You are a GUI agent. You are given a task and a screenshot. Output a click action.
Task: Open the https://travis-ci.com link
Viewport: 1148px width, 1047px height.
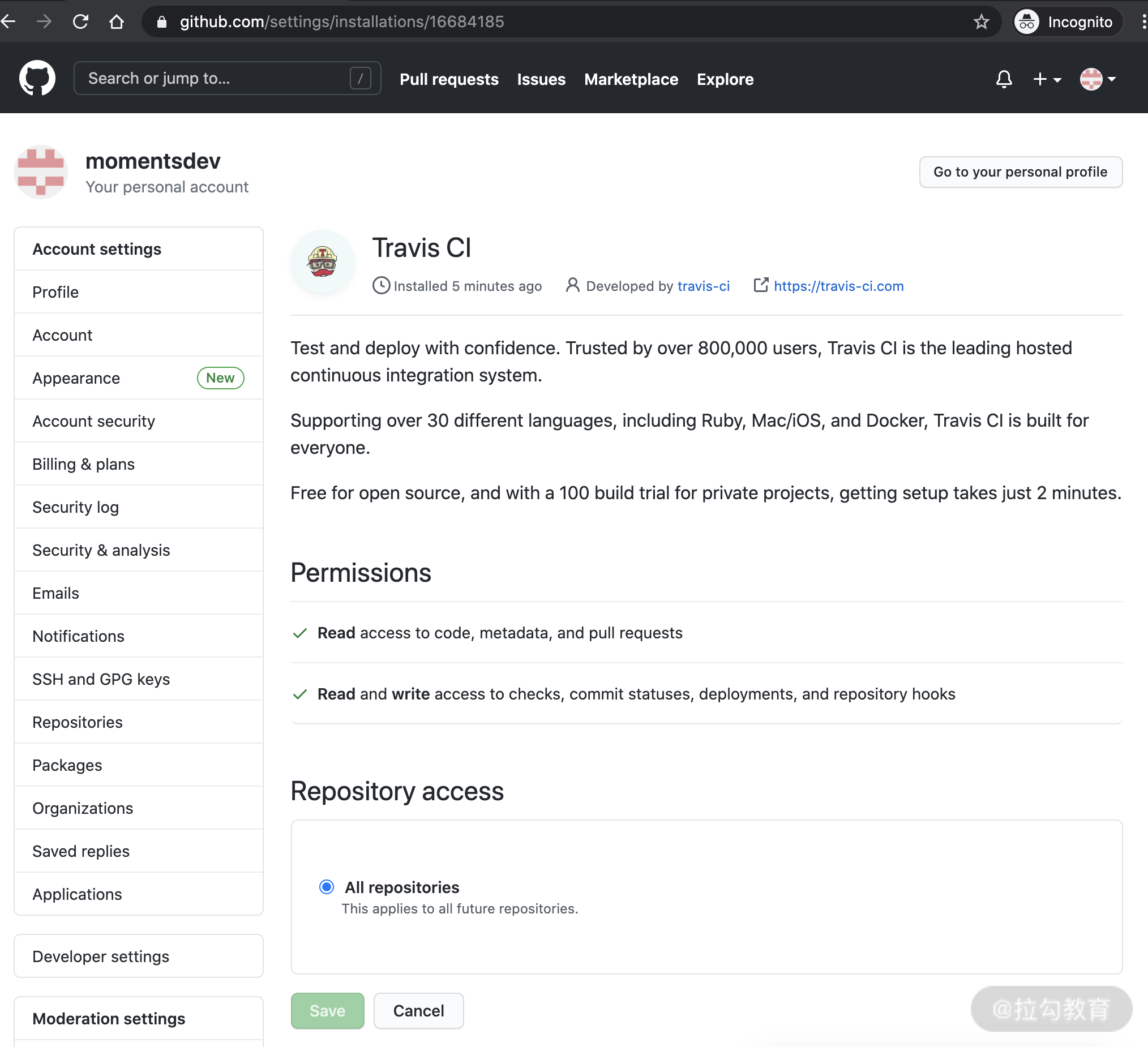[x=838, y=286]
